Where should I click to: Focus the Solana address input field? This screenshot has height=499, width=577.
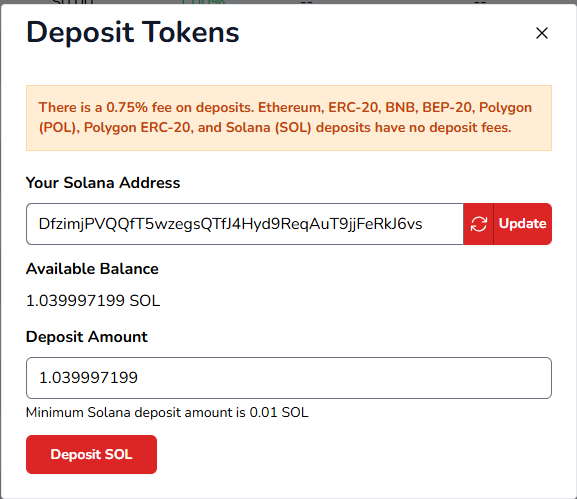point(245,224)
